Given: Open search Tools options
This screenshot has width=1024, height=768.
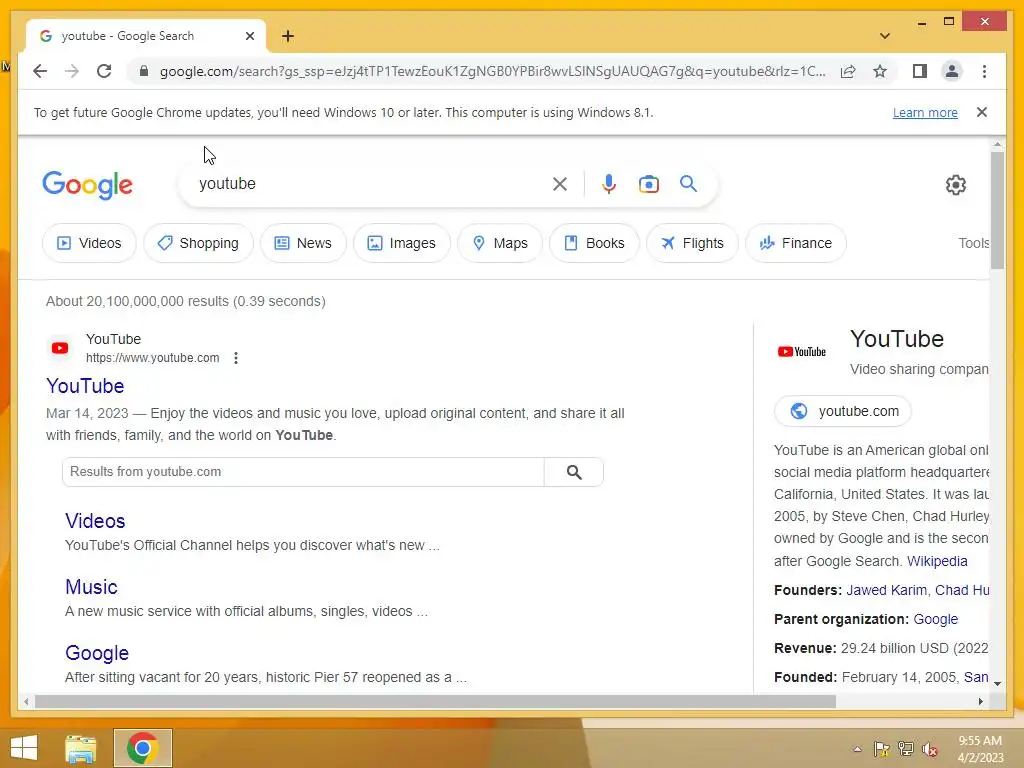Looking at the screenshot, I should pyautogui.click(x=974, y=243).
